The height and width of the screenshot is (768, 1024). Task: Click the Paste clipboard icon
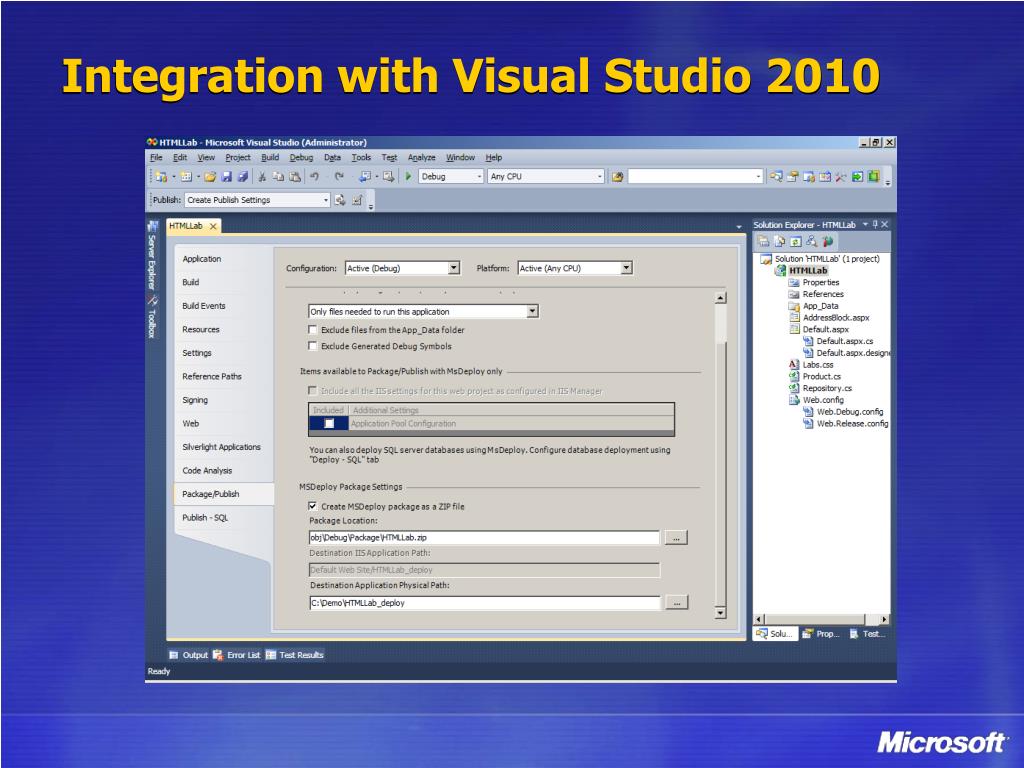click(x=295, y=177)
